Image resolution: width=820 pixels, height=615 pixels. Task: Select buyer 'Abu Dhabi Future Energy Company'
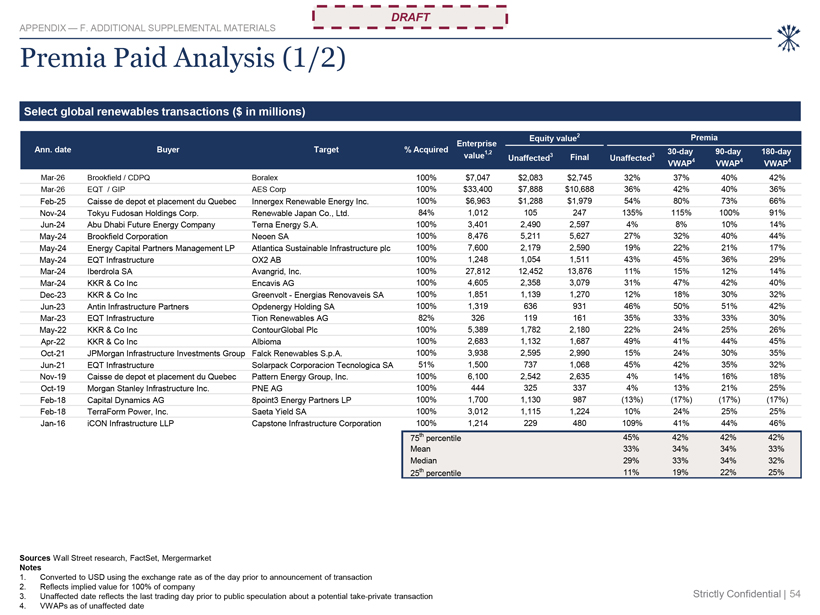(x=151, y=224)
